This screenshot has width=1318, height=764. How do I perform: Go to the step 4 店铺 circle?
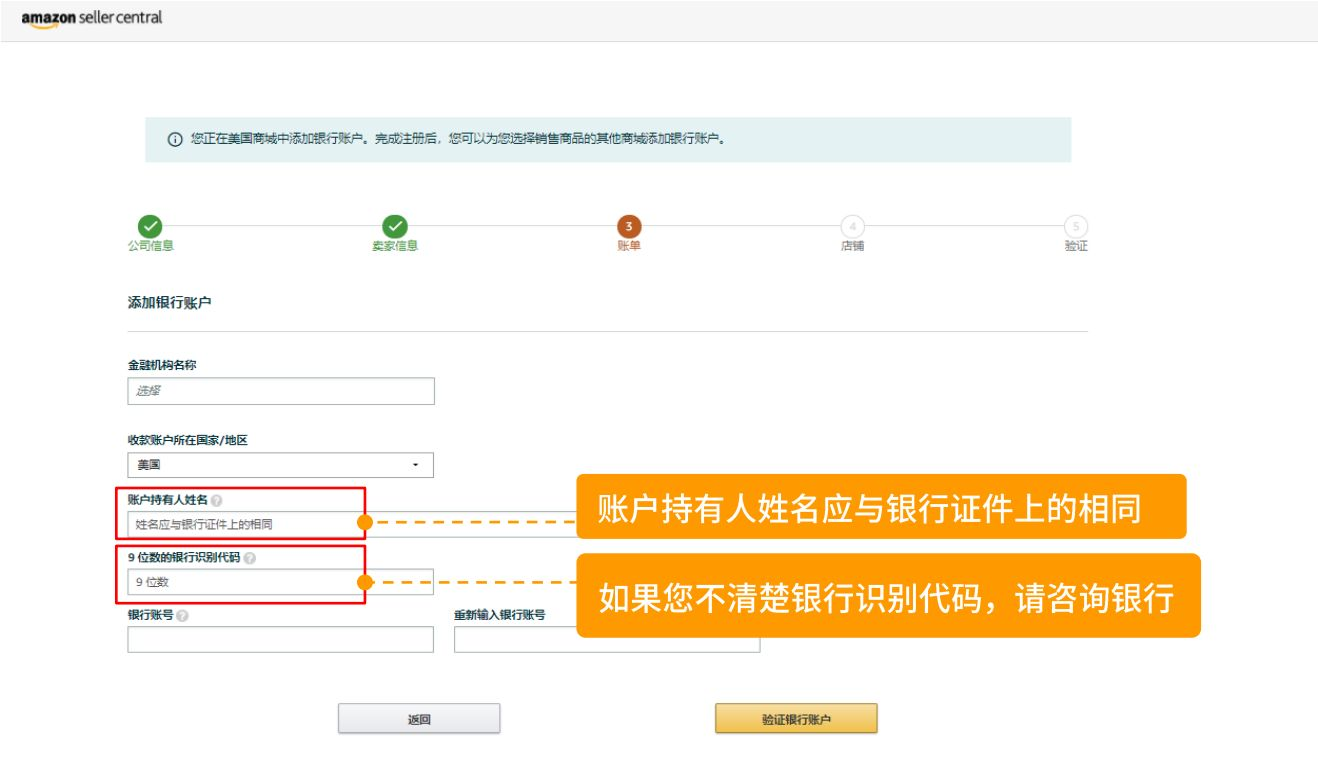(852, 227)
